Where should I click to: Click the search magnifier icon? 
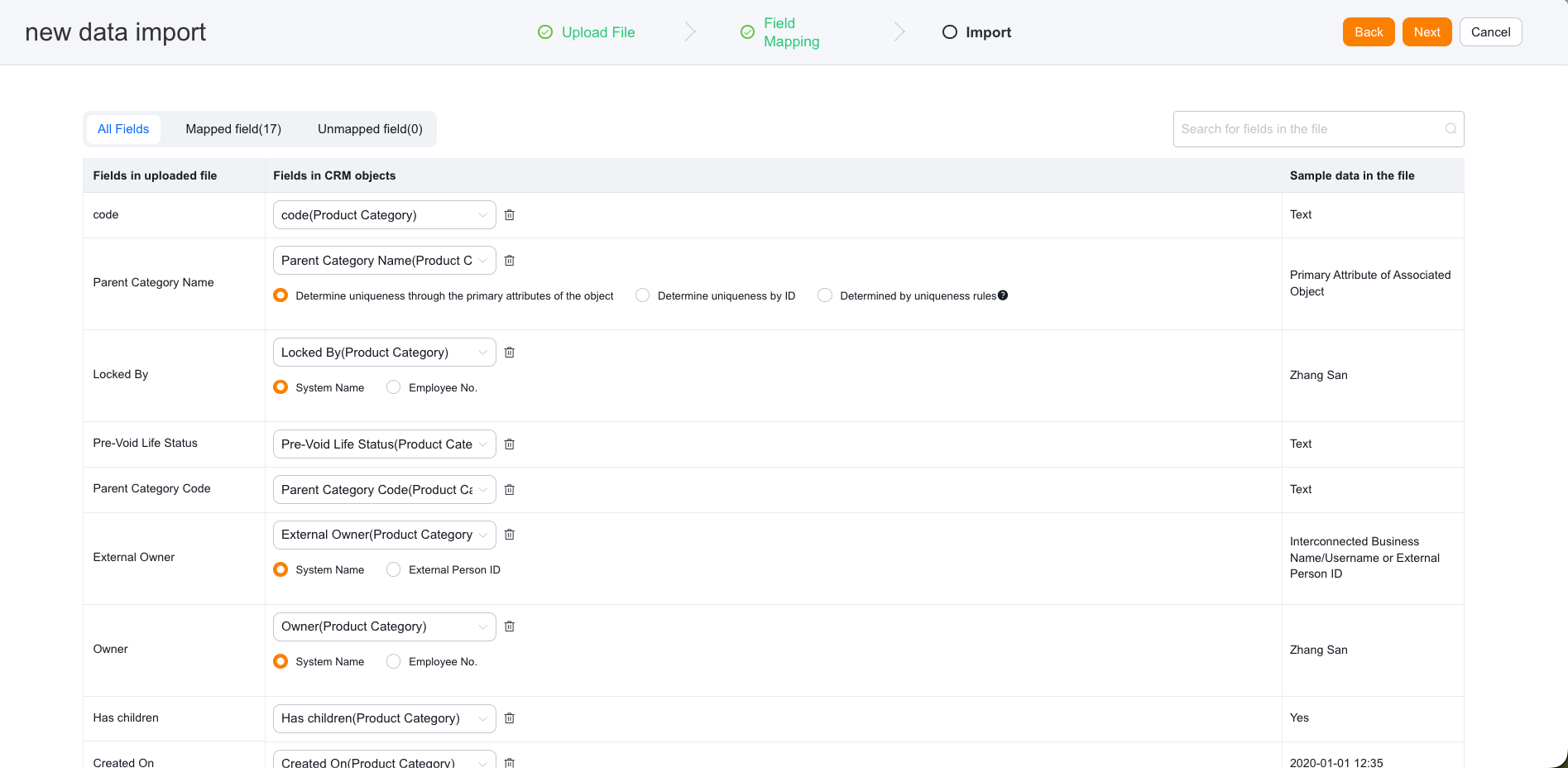point(1451,129)
